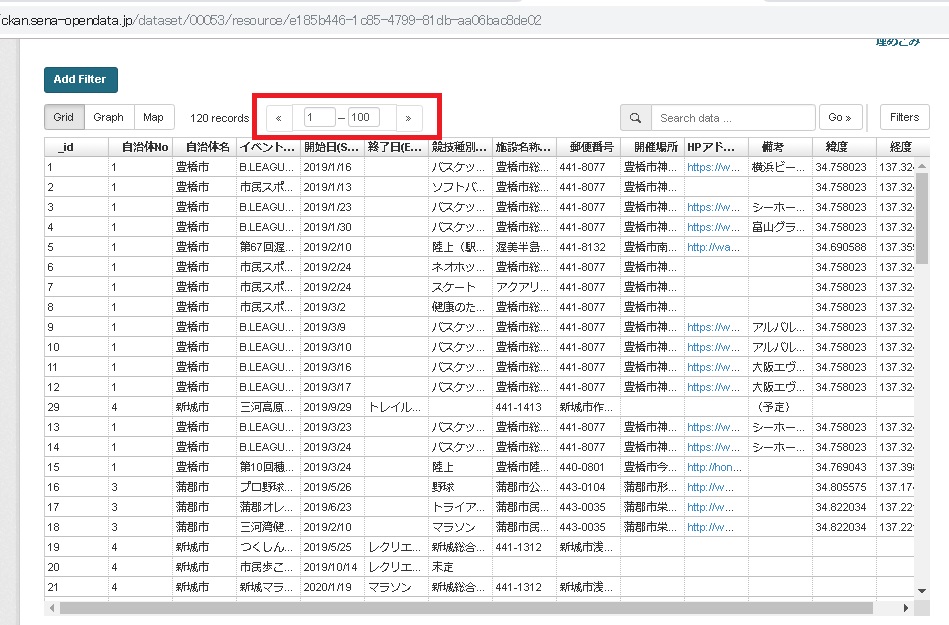Sort by the _id column header
This screenshot has width=949, height=625.
point(75,147)
